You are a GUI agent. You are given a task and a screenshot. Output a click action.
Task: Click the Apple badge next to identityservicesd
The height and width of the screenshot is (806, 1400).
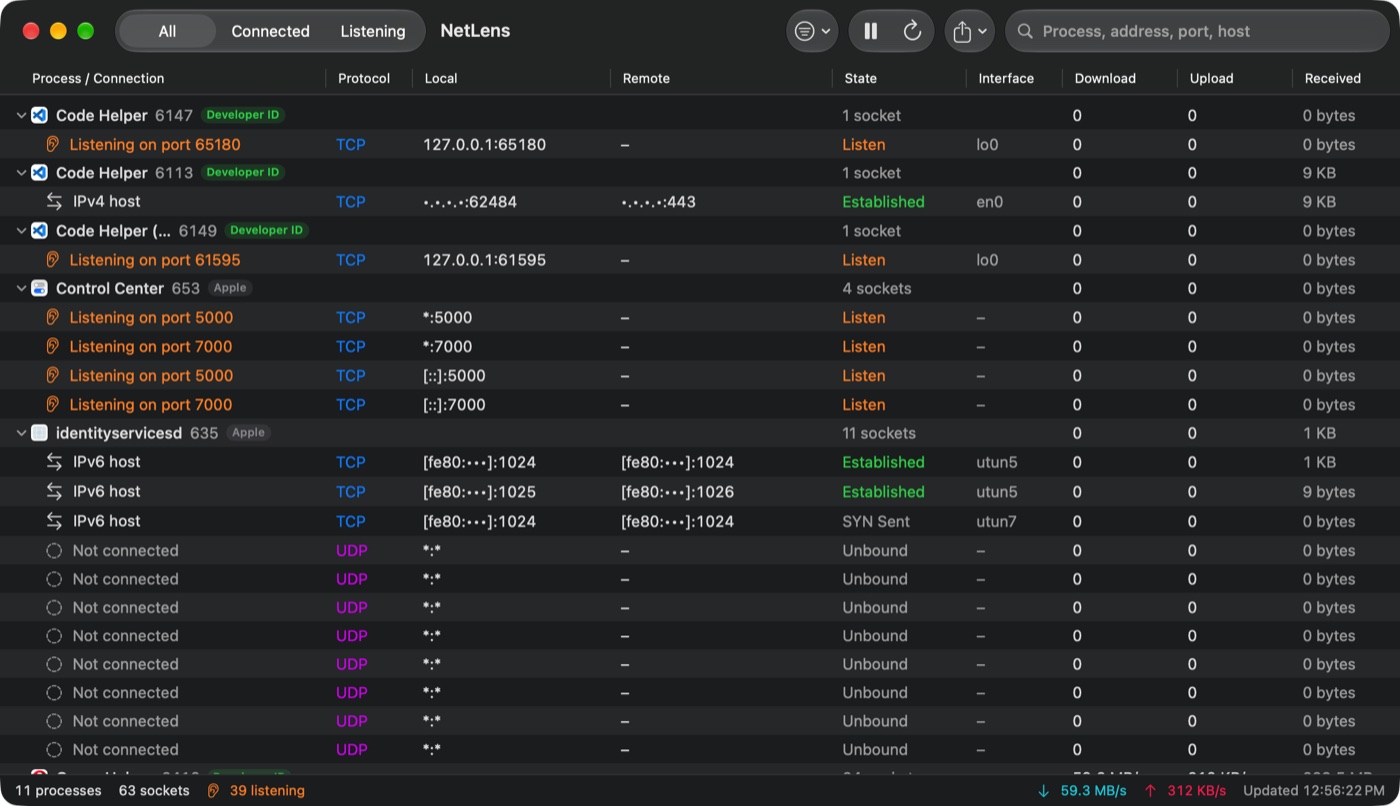248,433
